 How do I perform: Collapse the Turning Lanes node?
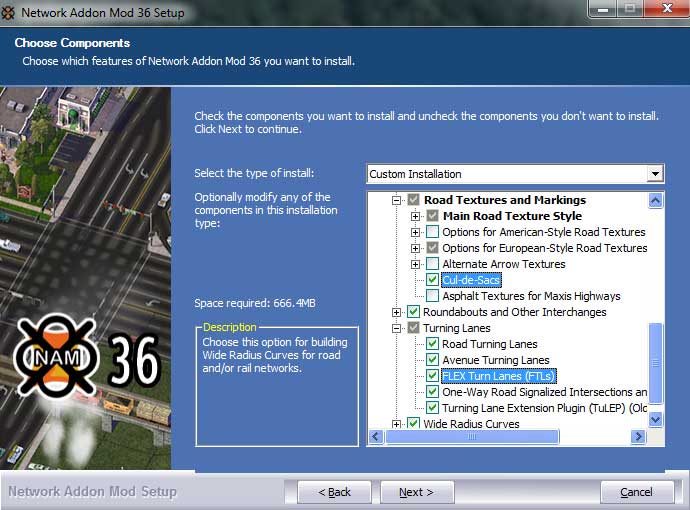[x=396, y=328]
